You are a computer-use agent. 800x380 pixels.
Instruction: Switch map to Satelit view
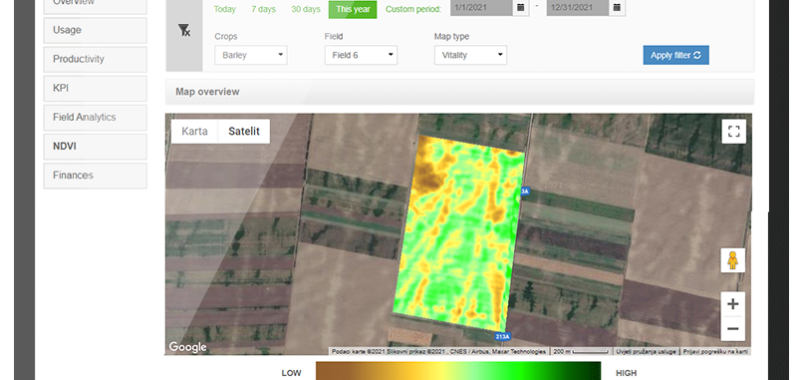pyautogui.click(x=244, y=131)
